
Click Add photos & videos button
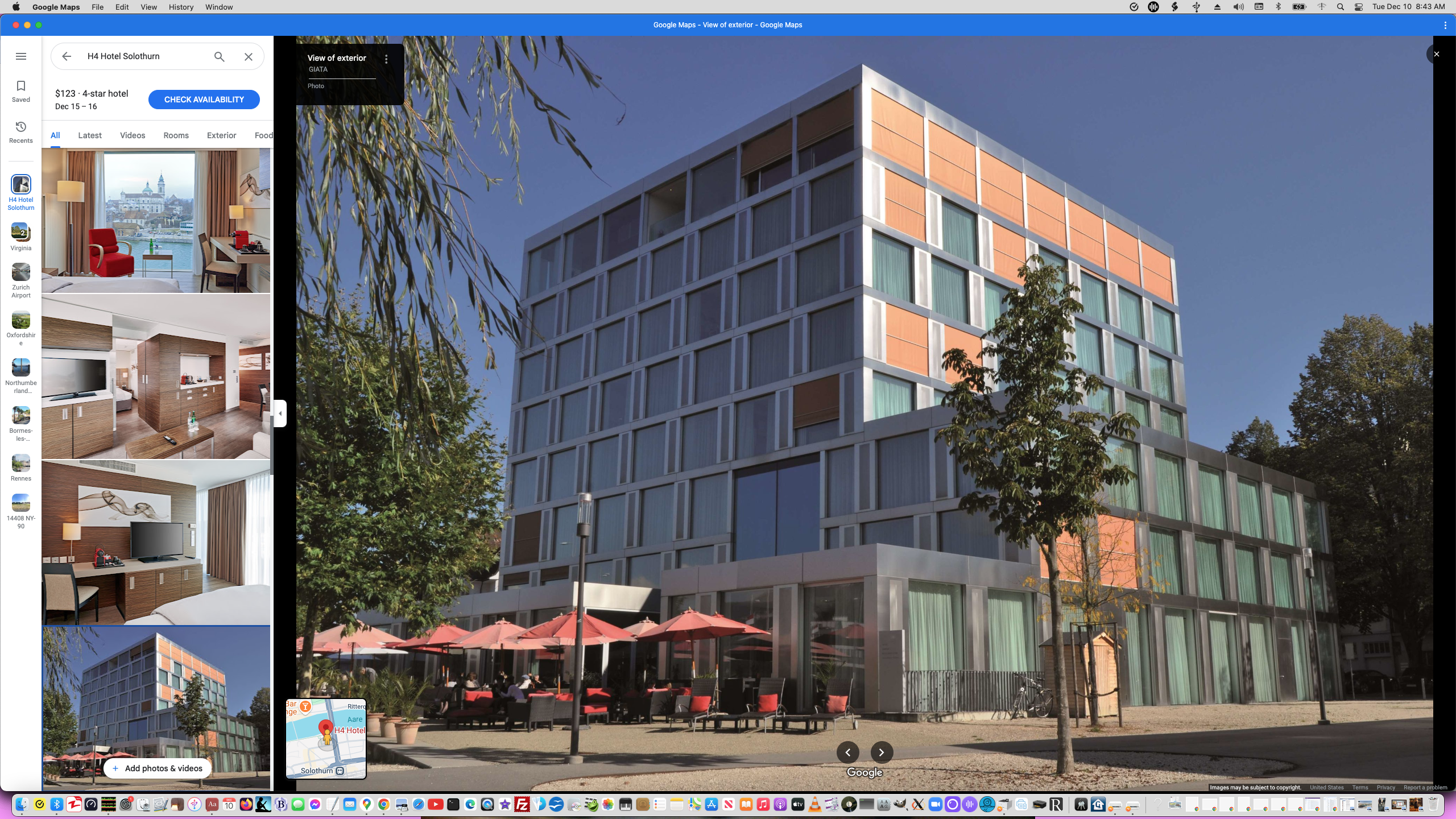[x=158, y=768]
